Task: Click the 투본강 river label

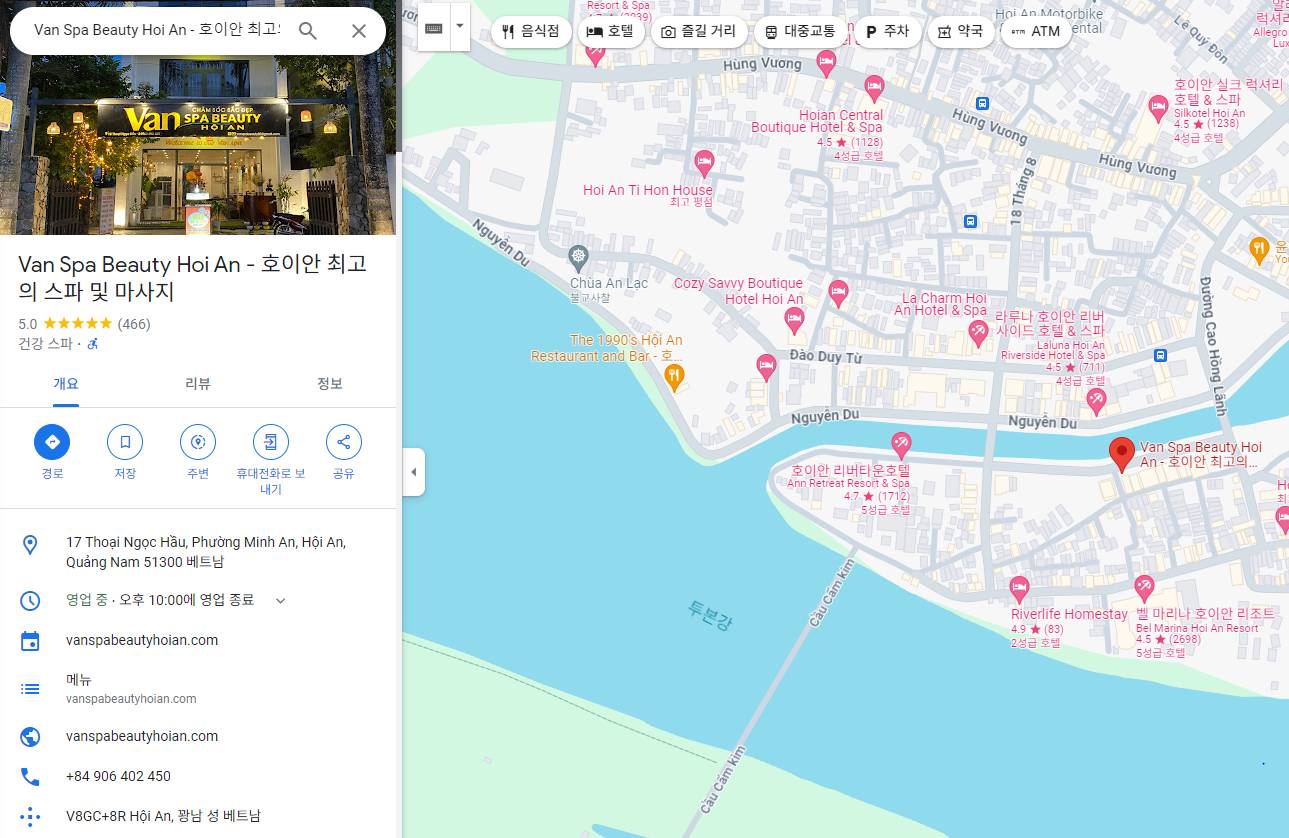Action: point(710,614)
